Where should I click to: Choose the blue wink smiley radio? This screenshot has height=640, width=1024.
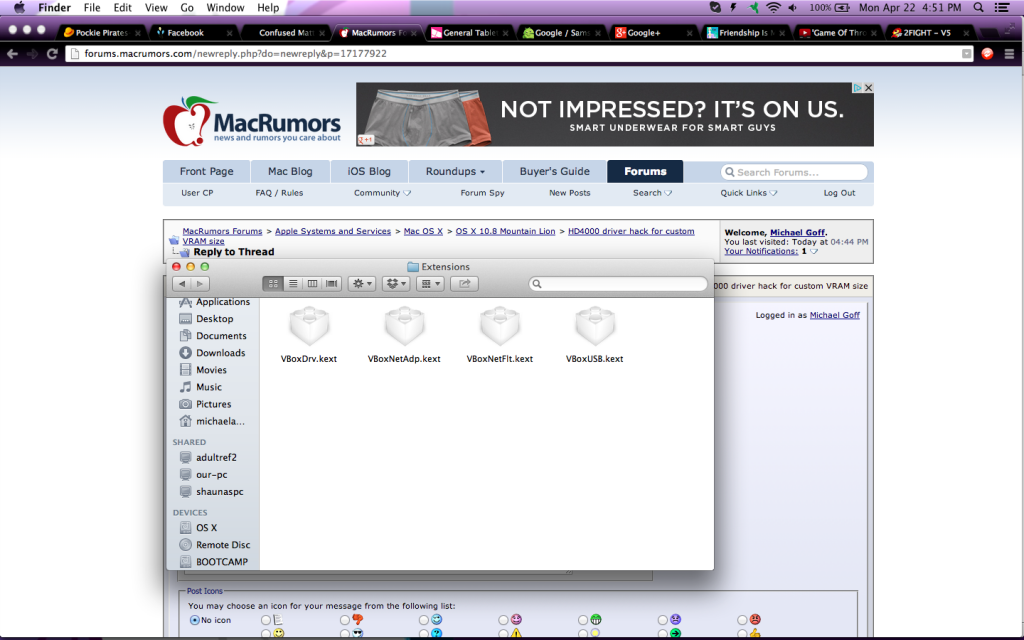[424, 620]
